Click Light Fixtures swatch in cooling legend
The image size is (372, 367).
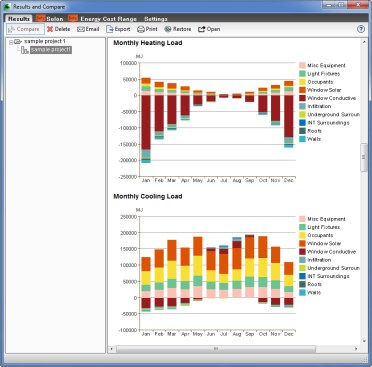coord(302,227)
